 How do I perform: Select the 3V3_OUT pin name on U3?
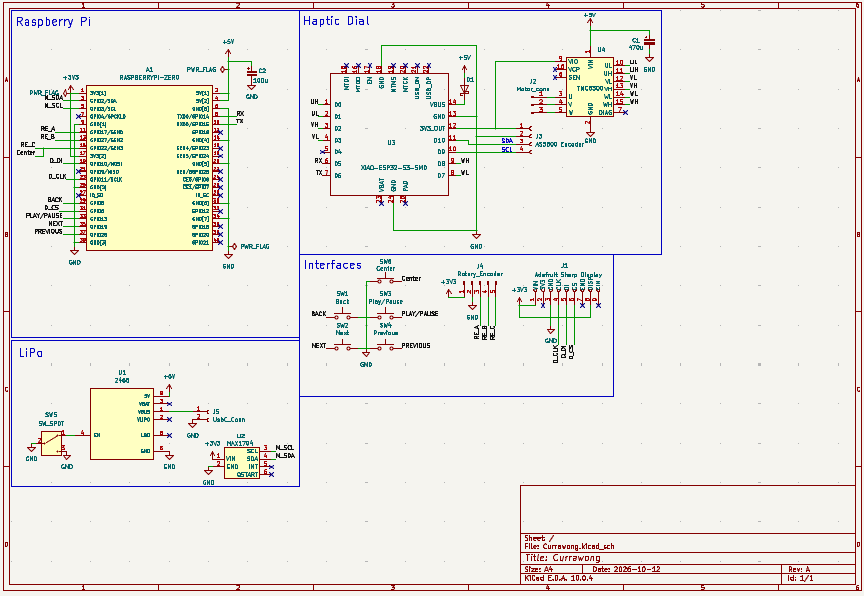[x=432, y=128]
